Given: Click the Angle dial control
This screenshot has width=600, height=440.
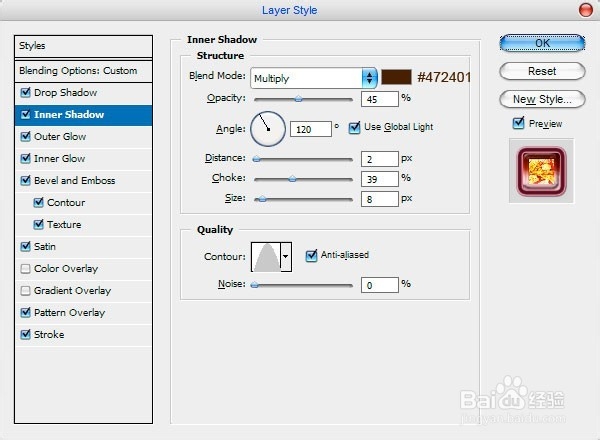Looking at the screenshot, I should pyautogui.click(x=268, y=129).
